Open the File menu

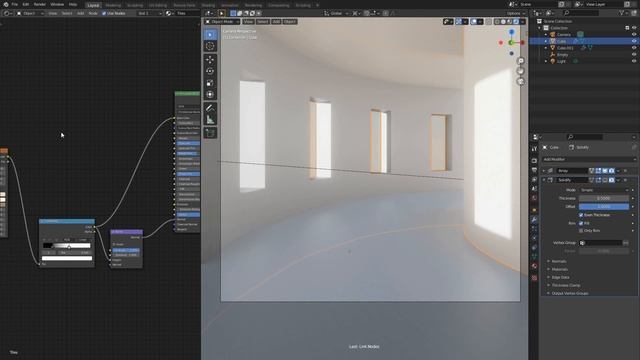click(x=15, y=4)
